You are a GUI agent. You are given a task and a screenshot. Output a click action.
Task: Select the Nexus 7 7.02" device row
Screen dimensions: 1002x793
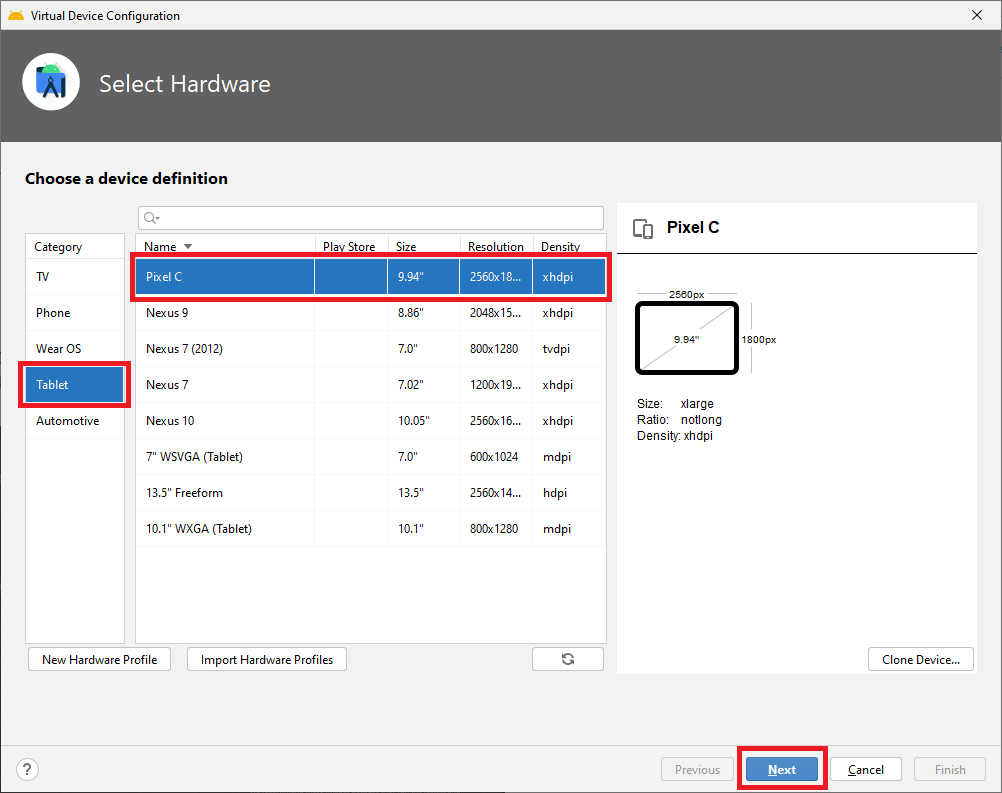tap(371, 385)
